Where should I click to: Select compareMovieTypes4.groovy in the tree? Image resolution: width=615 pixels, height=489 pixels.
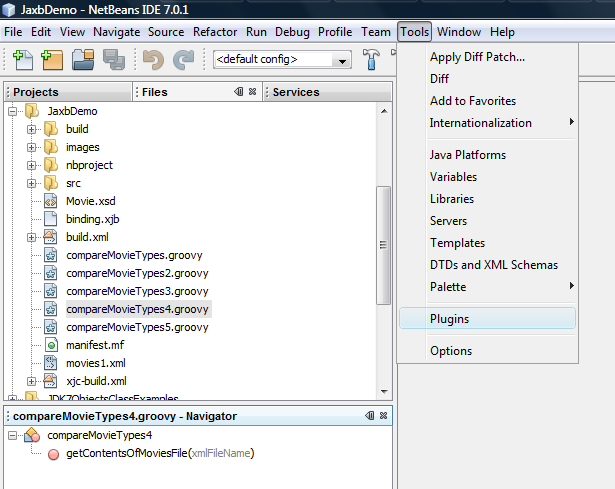coord(137,309)
